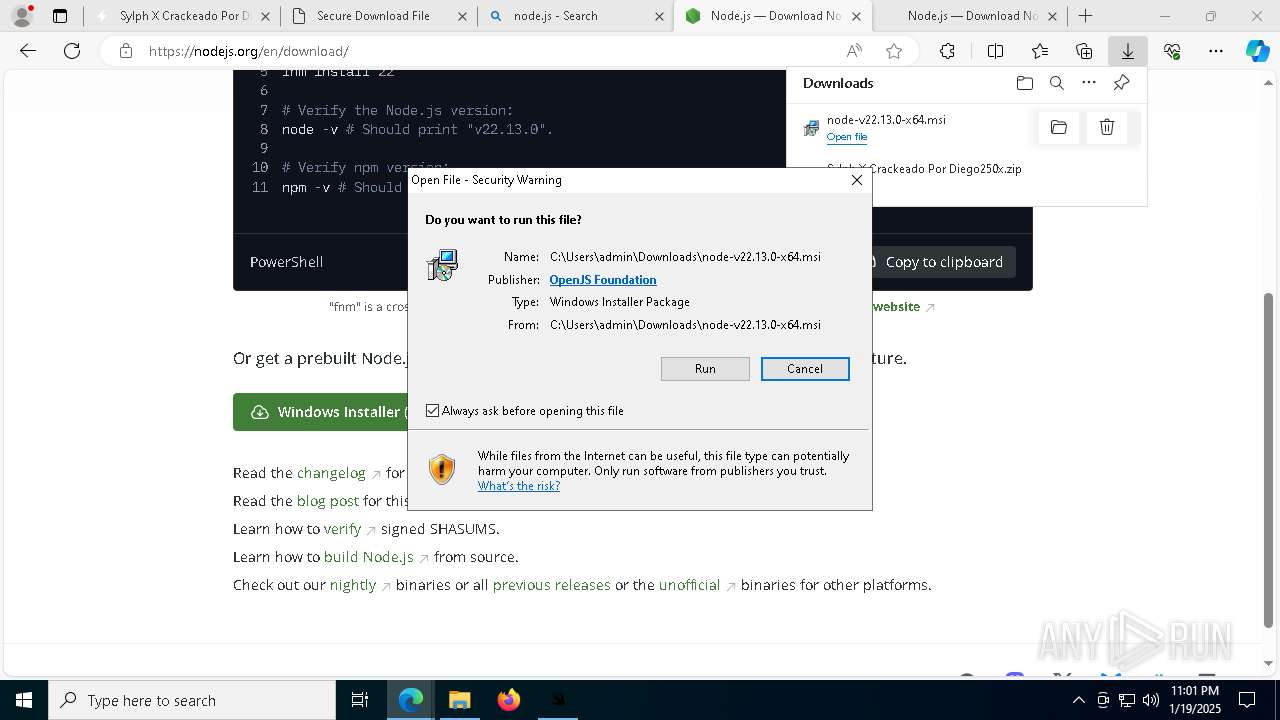The image size is (1280, 720).
Task: Open the notification center icon
Action: coord(1247,700)
